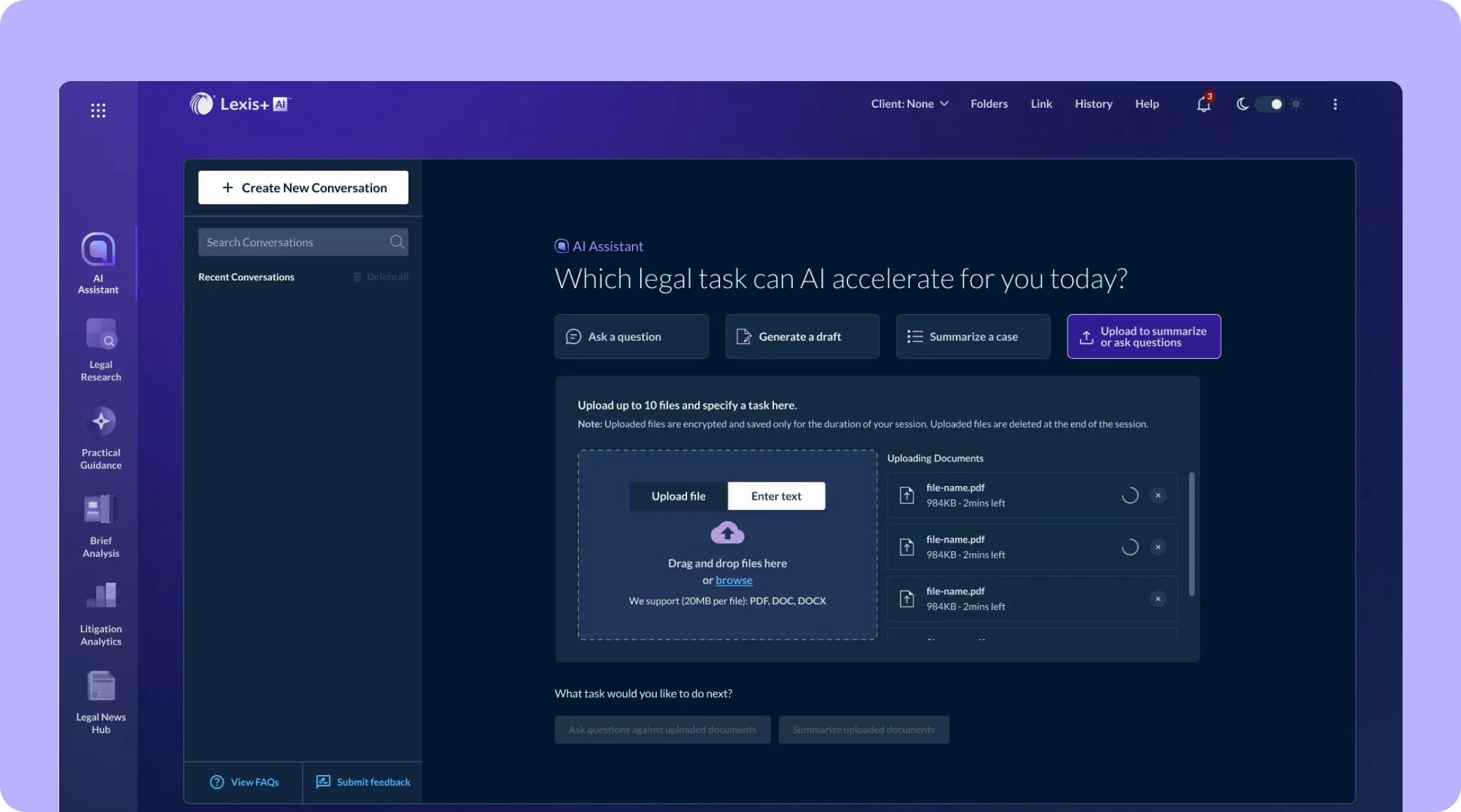The width and height of the screenshot is (1461, 812).
Task: Click the browse link to upload files
Action: 734,580
